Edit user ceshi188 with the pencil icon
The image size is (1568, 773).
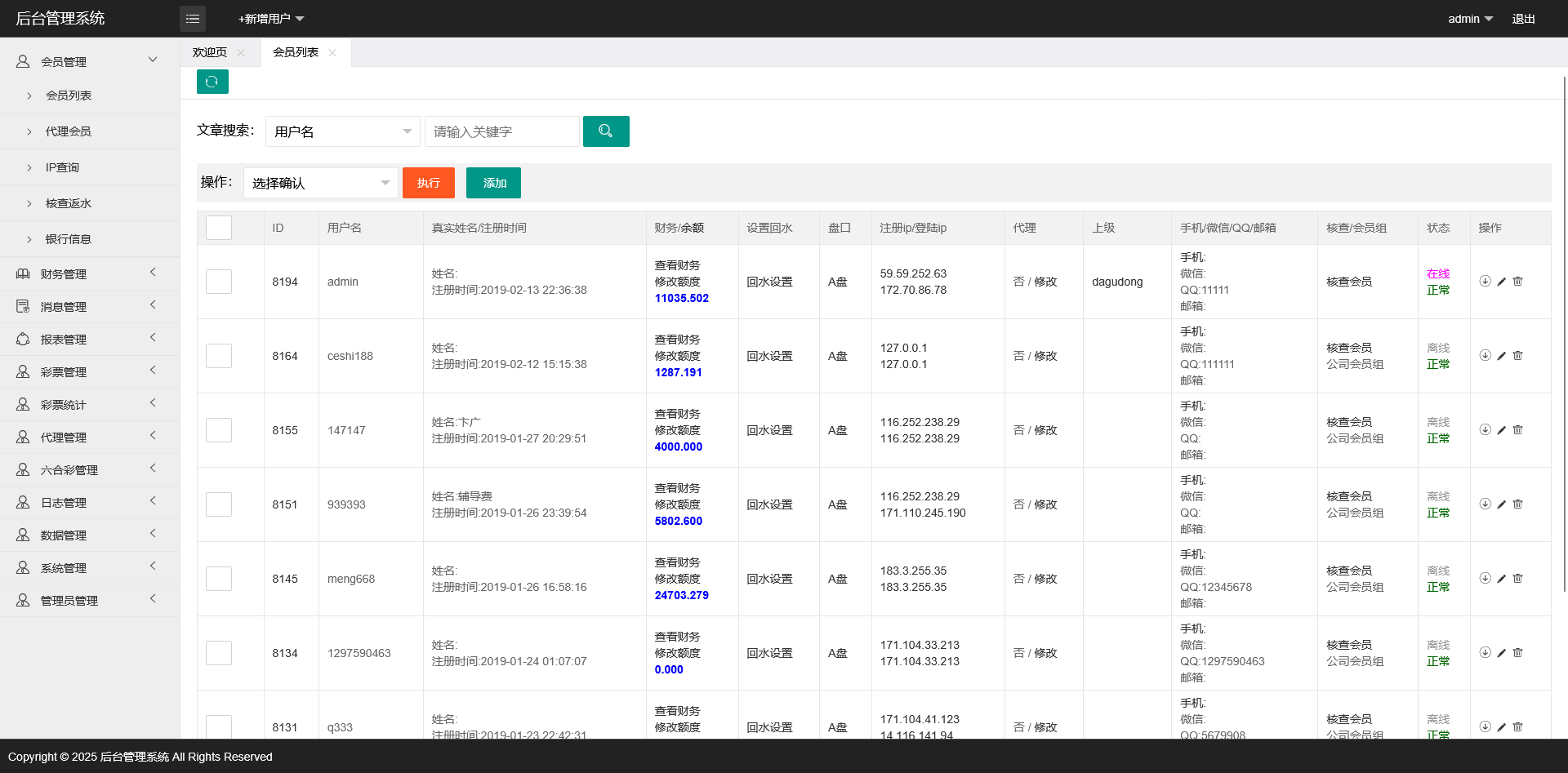click(1501, 356)
